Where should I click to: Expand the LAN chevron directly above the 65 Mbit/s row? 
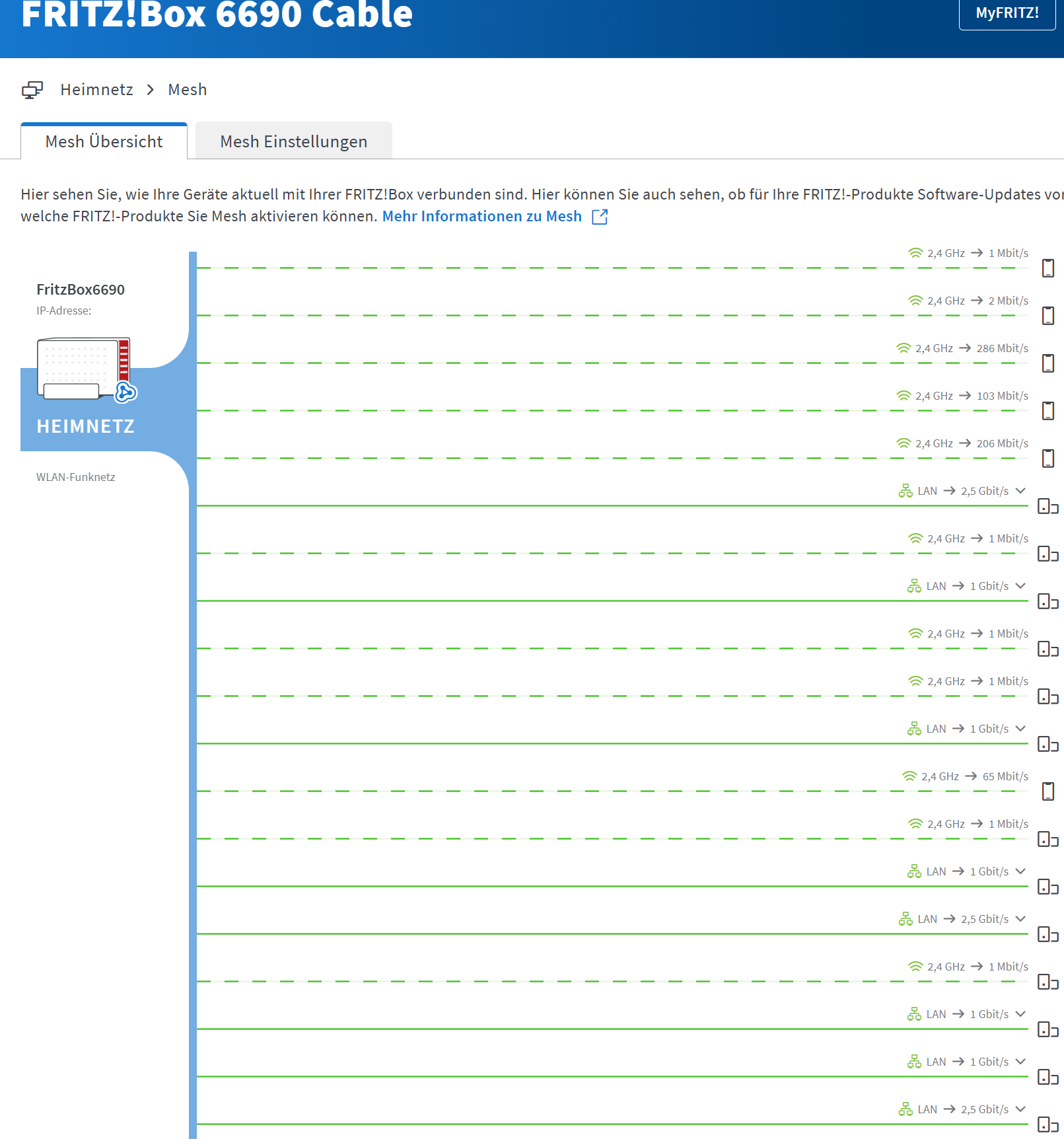[1020, 729]
